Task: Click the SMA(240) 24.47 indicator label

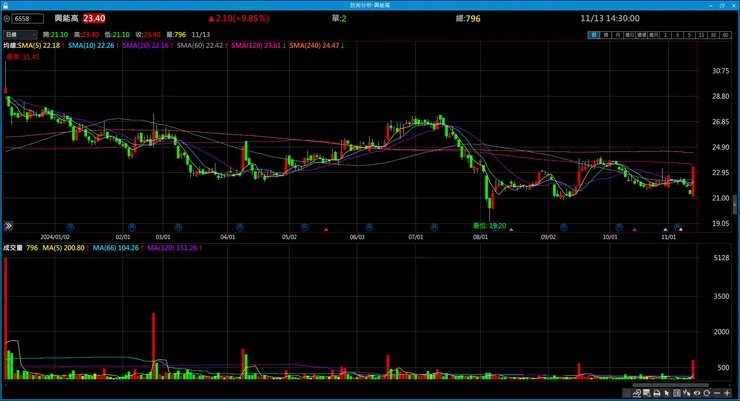Action: coord(314,45)
